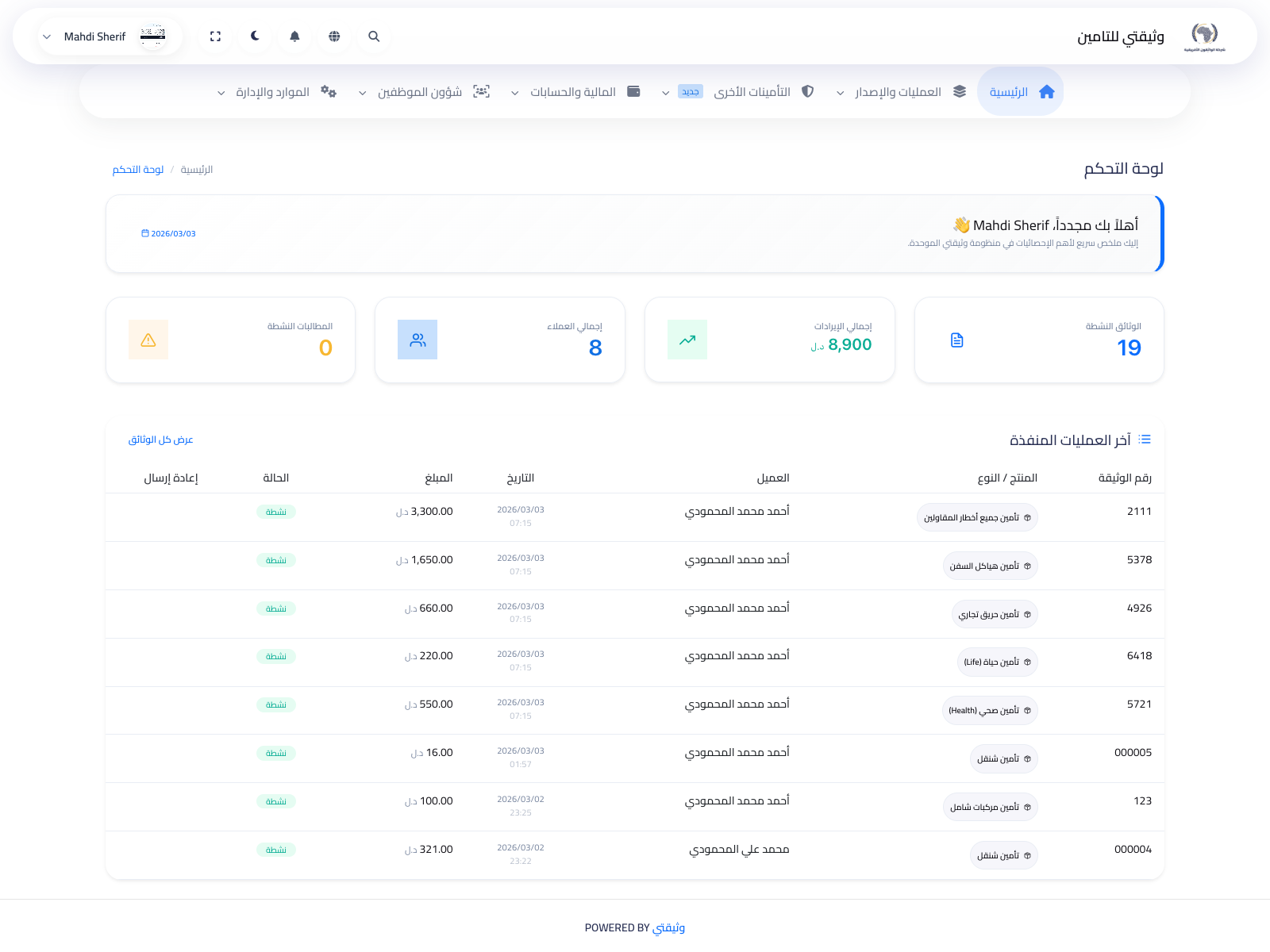Click total revenue trend icon
Screen dimensions: 1270x952
(x=687, y=340)
